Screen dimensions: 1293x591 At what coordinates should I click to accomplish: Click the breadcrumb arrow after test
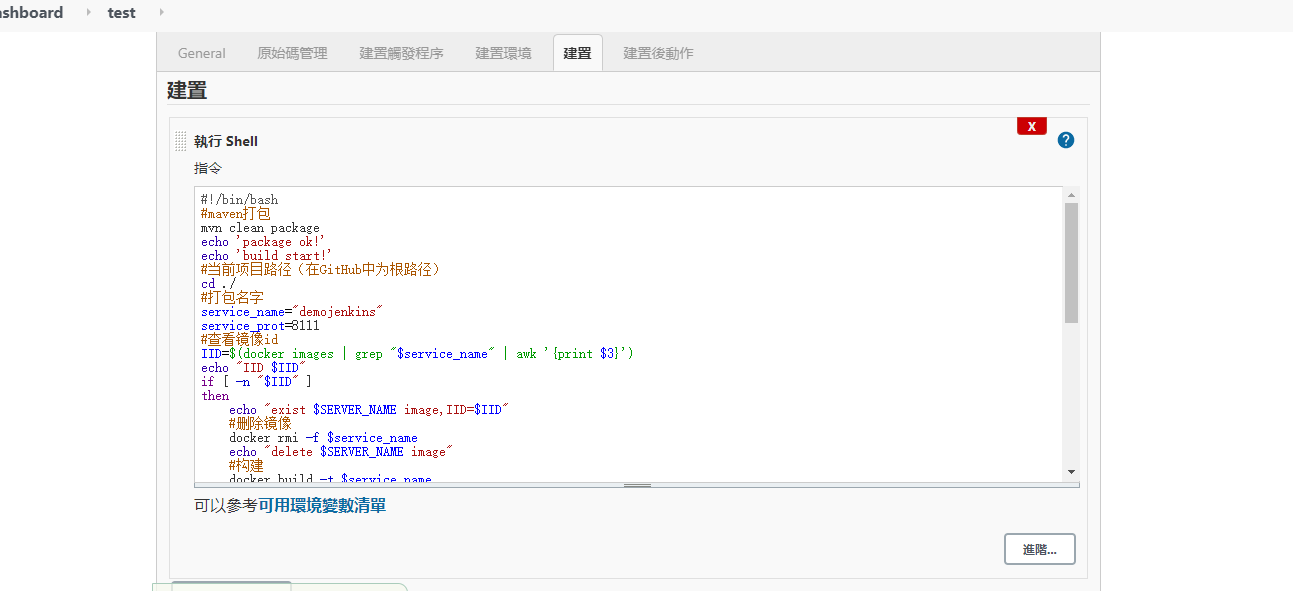[161, 12]
